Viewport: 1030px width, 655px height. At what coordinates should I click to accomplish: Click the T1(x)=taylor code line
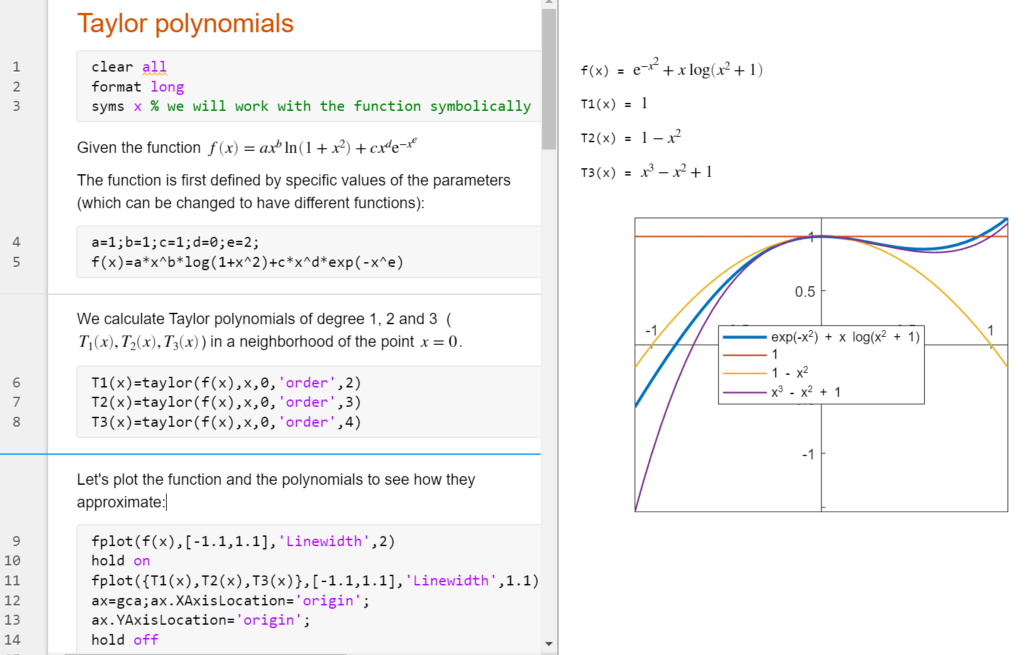pyautogui.click(x=225, y=382)
